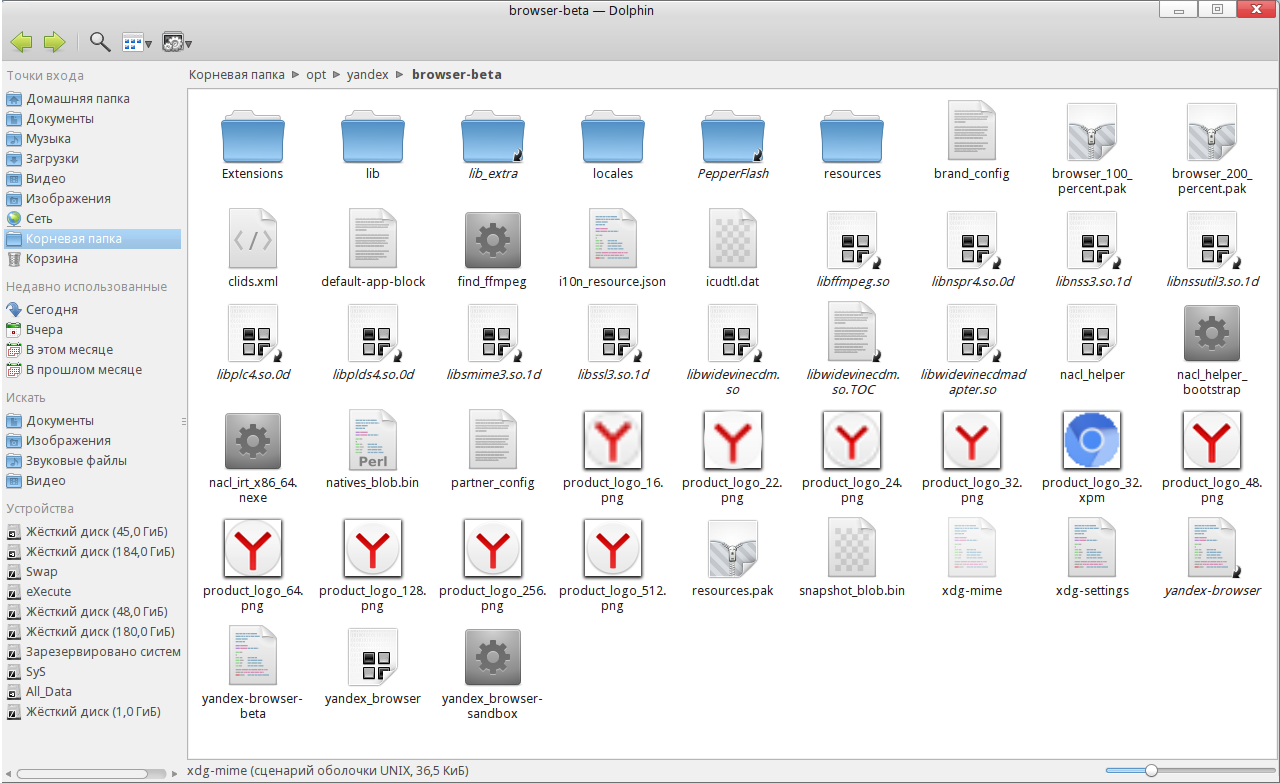The image size is (1280, 783).
Task: Select the nacl_helper_bootstrap executable
Action: (x=1212, y=350)
